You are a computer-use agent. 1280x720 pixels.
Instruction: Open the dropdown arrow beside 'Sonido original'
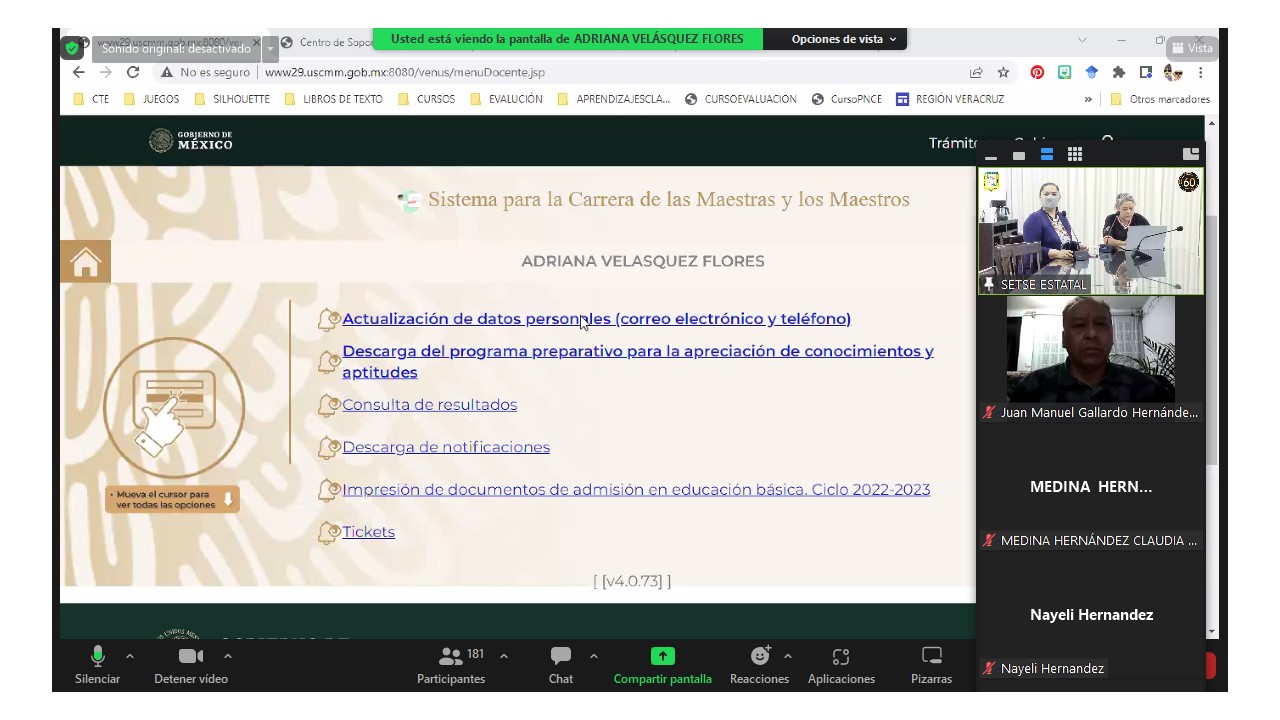point(270,48)
